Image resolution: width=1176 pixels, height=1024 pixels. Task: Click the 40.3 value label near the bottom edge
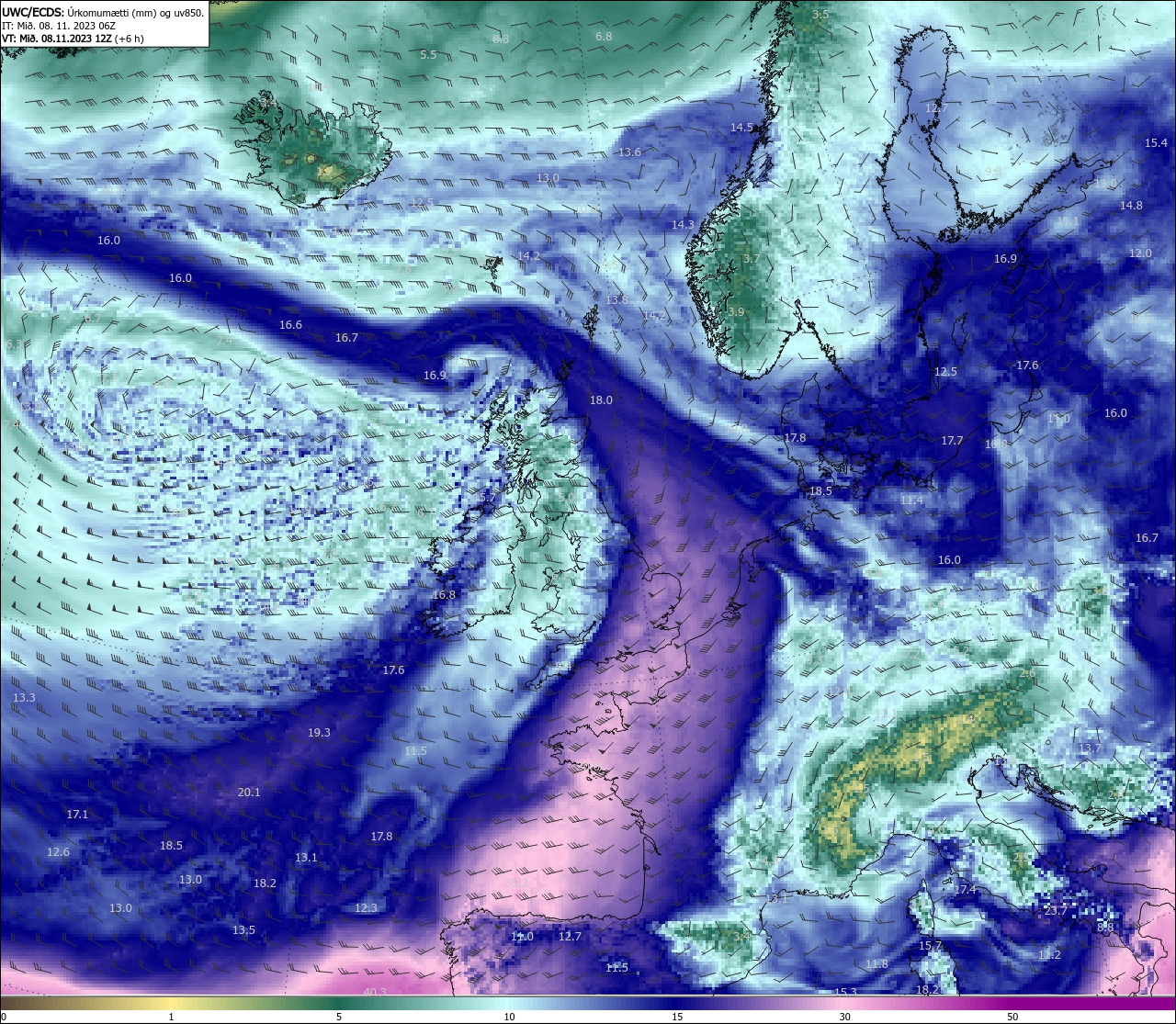[375, 992]
